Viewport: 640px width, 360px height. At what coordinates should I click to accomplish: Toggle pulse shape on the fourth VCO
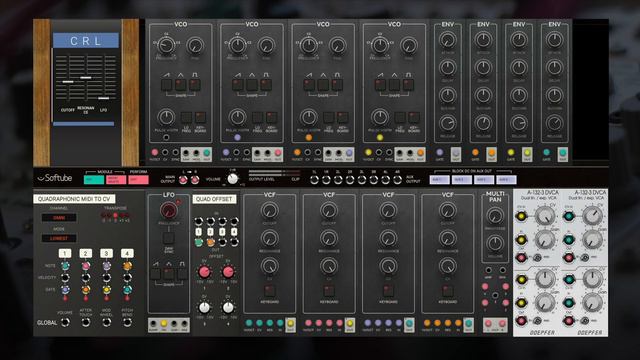[x=409, y=85]
